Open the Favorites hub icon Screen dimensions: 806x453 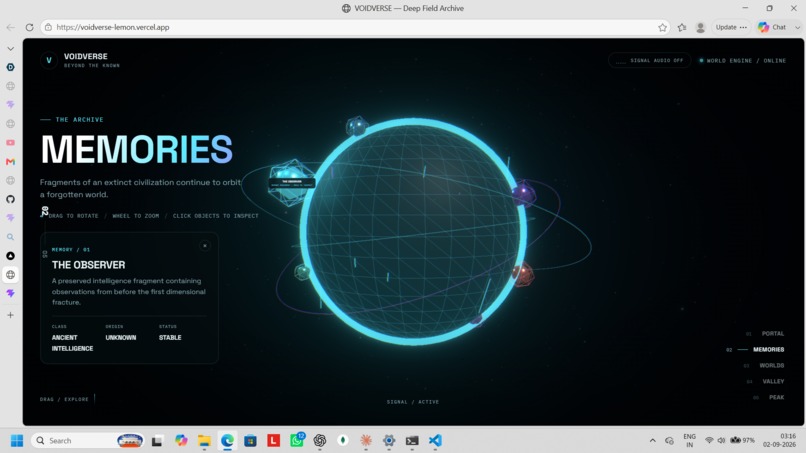pyautogui.click(x=682, y=27)
